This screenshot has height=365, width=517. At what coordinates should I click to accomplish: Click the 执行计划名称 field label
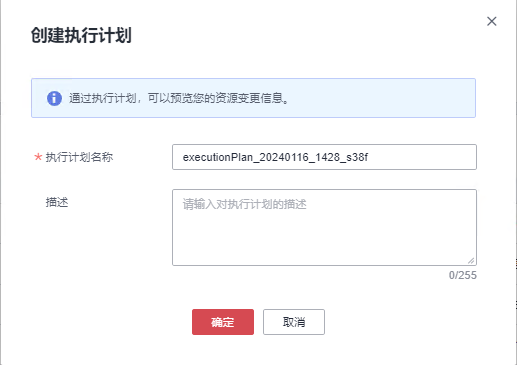pyautogui.click(x=79, y=157)
